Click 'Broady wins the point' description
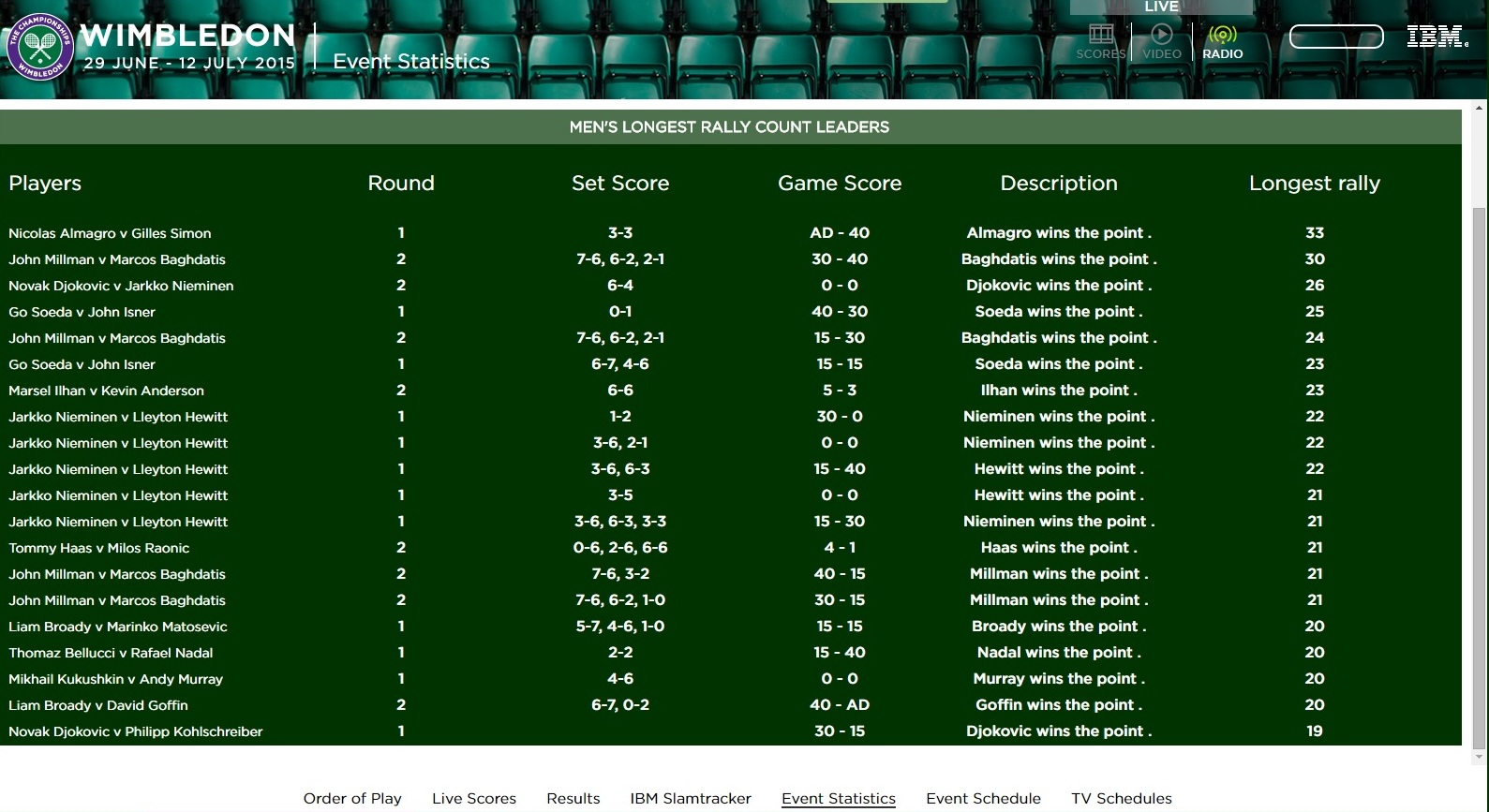1489x812 pixels. click(x=1059, y=627)
